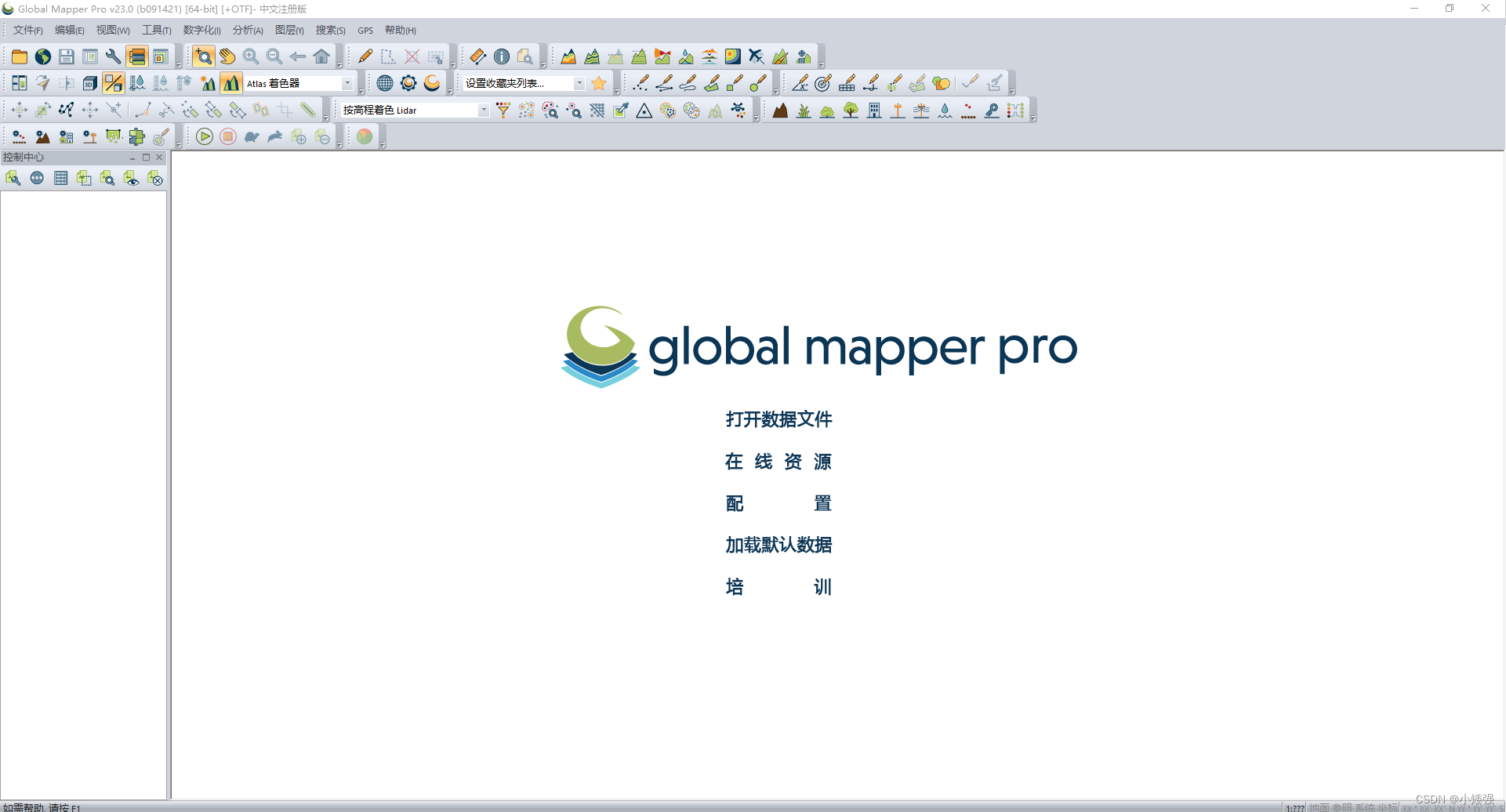Select the ruler measure tool
This screenshot has height=812, width=1506.
478,56
